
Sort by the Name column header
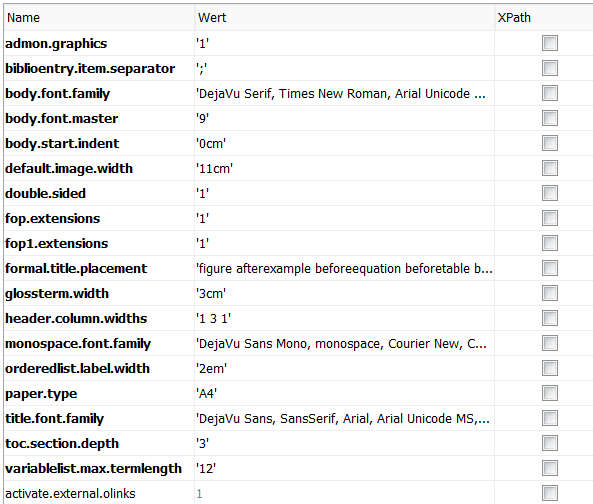(99, 17)
